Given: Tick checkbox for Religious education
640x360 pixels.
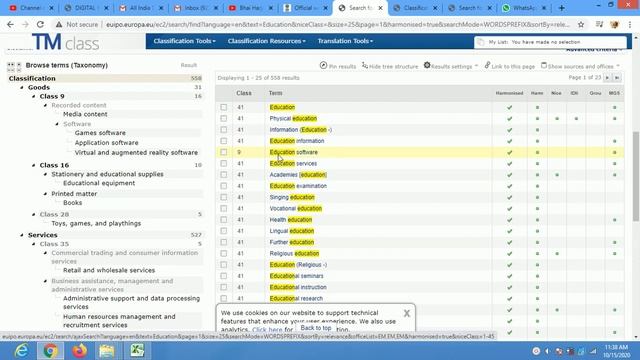Looking at the screenshot, I should pyautogui.click(x=224, y=253).
